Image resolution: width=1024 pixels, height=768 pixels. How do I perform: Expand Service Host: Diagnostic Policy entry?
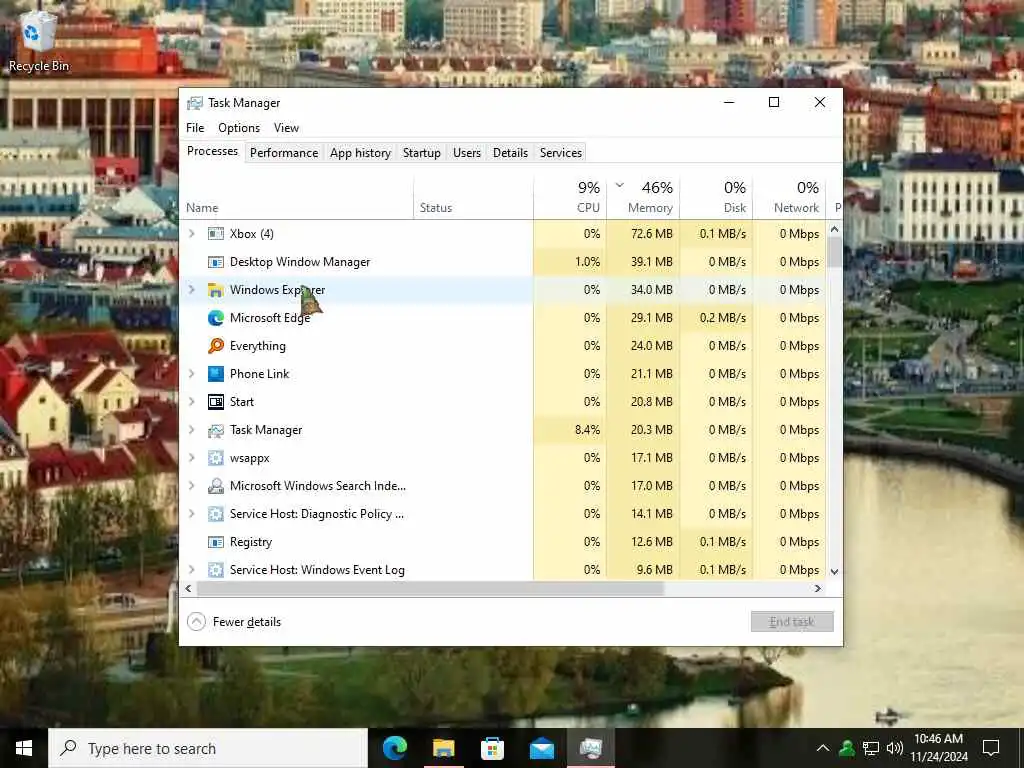pos(191,514)
